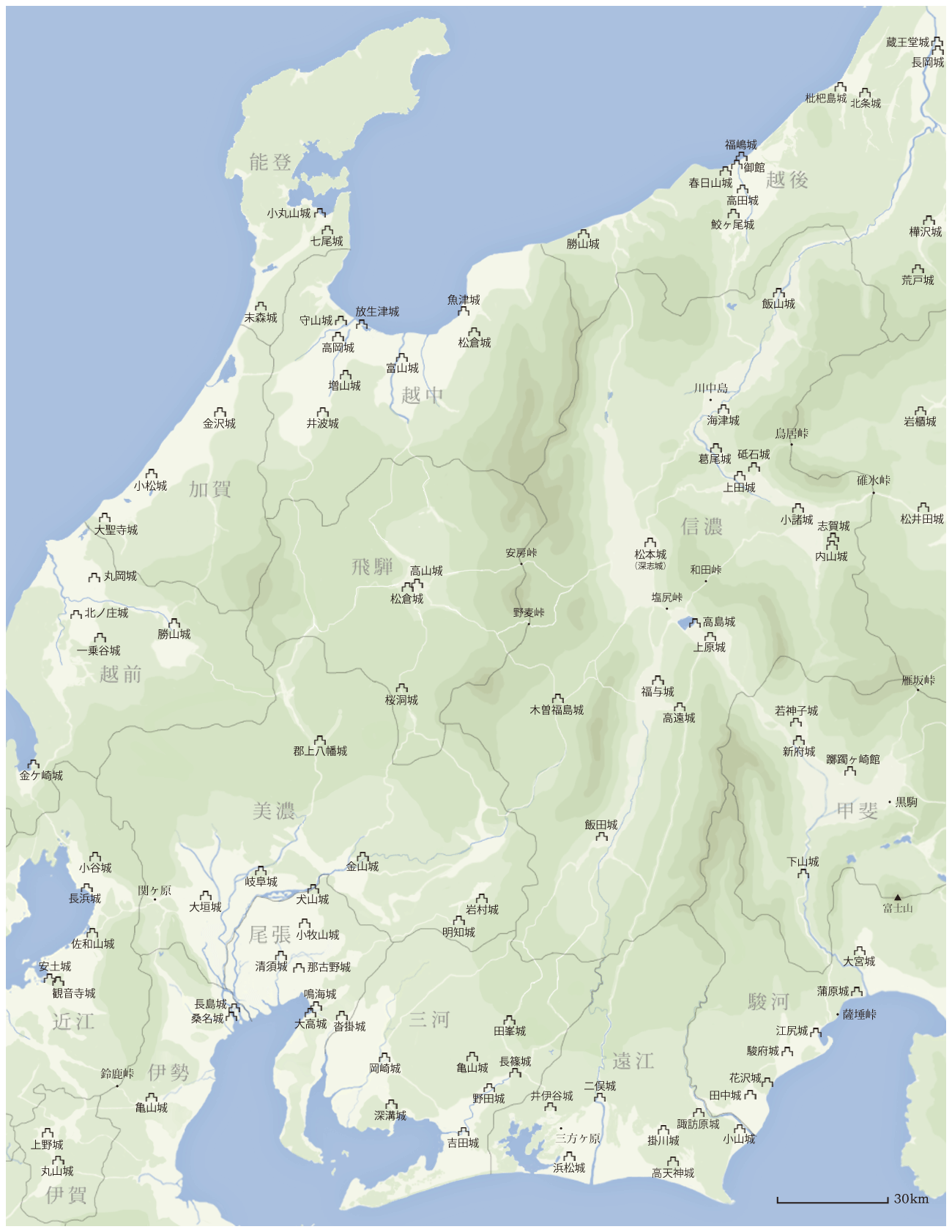Click the 越中 province label
The height and width of the screenshot is (1232, 952).
click(x=423, y=396)
